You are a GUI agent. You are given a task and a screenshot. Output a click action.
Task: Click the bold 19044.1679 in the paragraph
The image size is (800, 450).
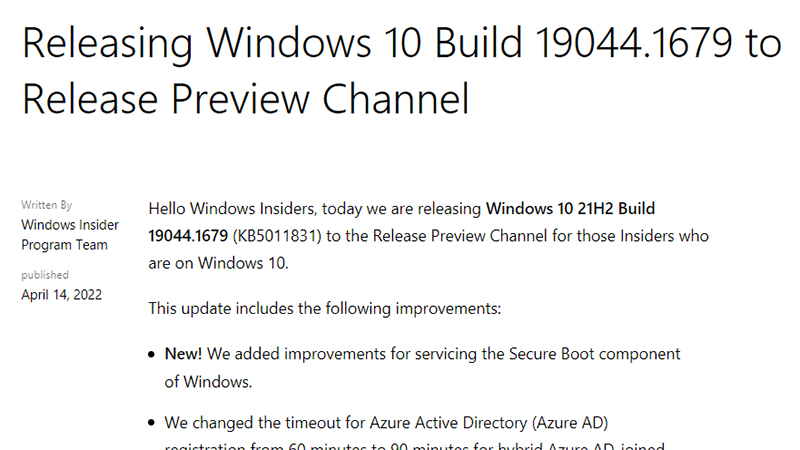pyautogui.click(x=188, y=237)
